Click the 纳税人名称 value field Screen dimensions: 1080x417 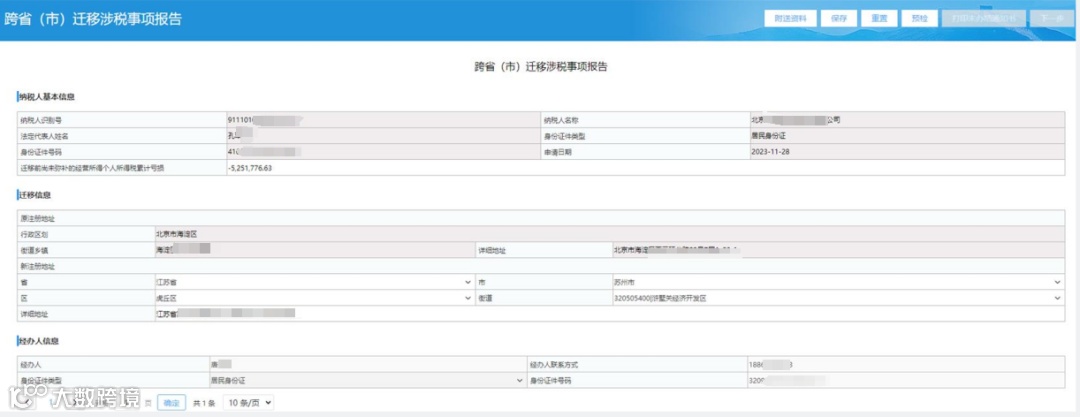[x=907, y=120]
